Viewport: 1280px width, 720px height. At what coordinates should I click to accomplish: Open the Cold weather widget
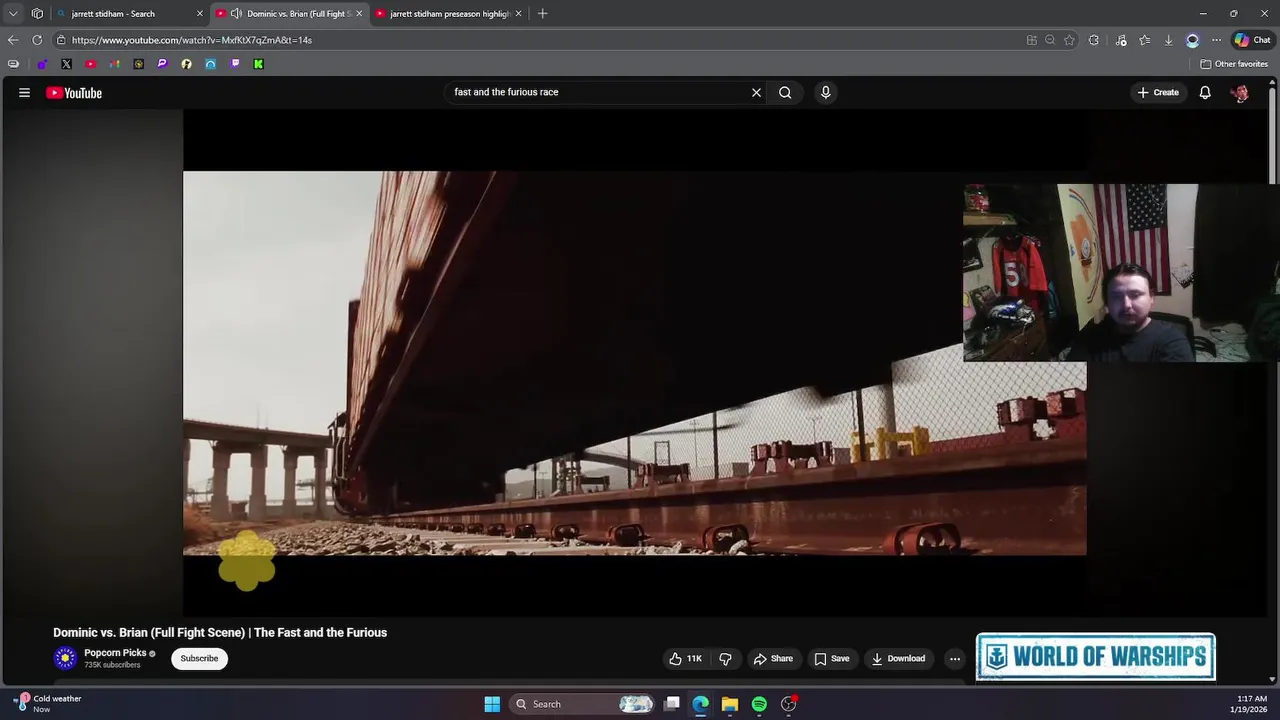coord(48,704)
